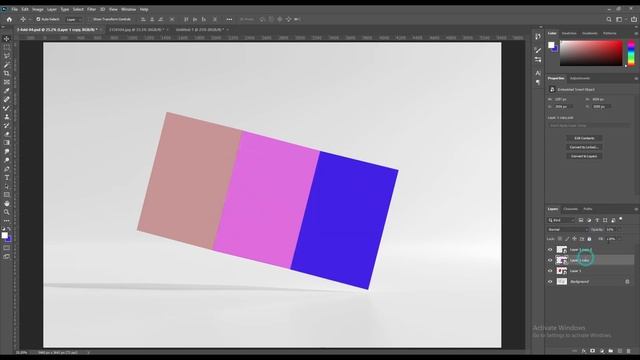Image resolution: width=640 pixels, height=360 pixels.
Task: Click the Convert to Layers button
Action: pos(584,156)
